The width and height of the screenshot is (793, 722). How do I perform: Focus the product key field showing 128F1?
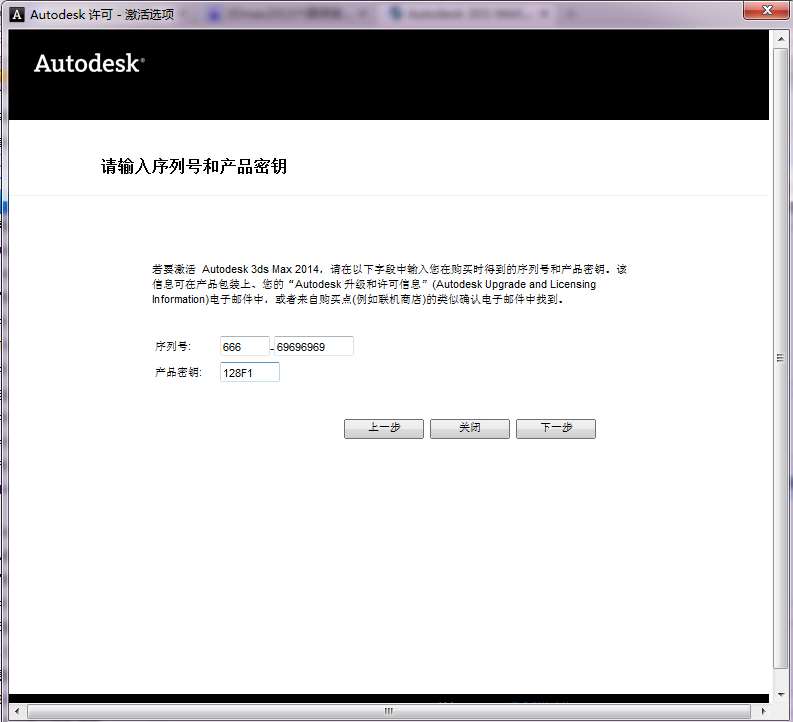(250, 373)
